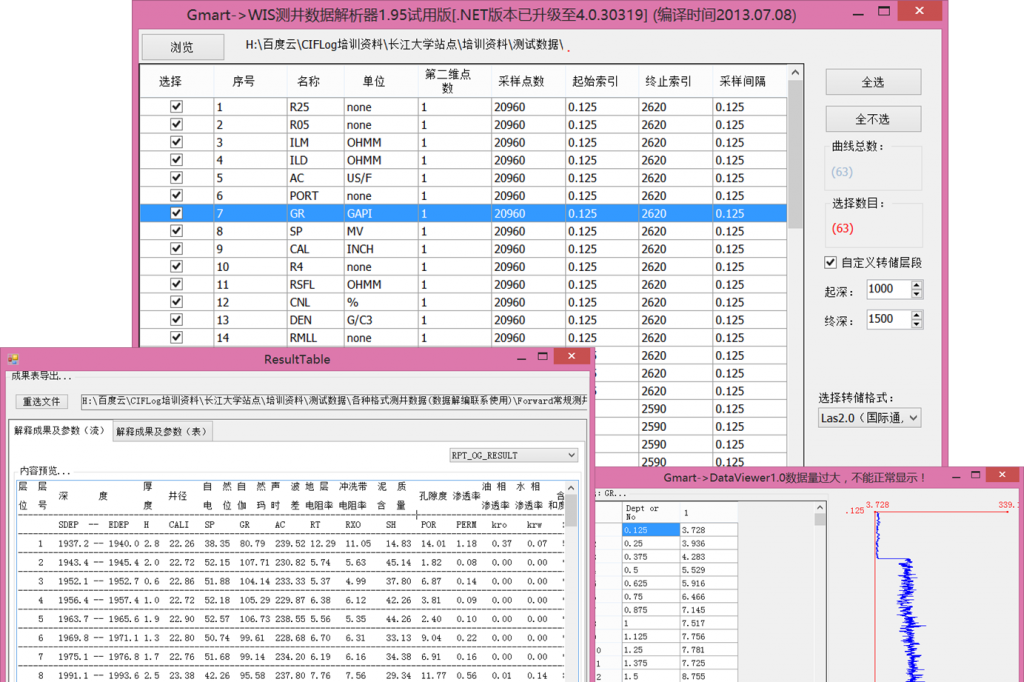This screenshot has width=1024, height=682.
Task: Select DataViewer value cell 3.936
Action: click(x=709, y=544)
